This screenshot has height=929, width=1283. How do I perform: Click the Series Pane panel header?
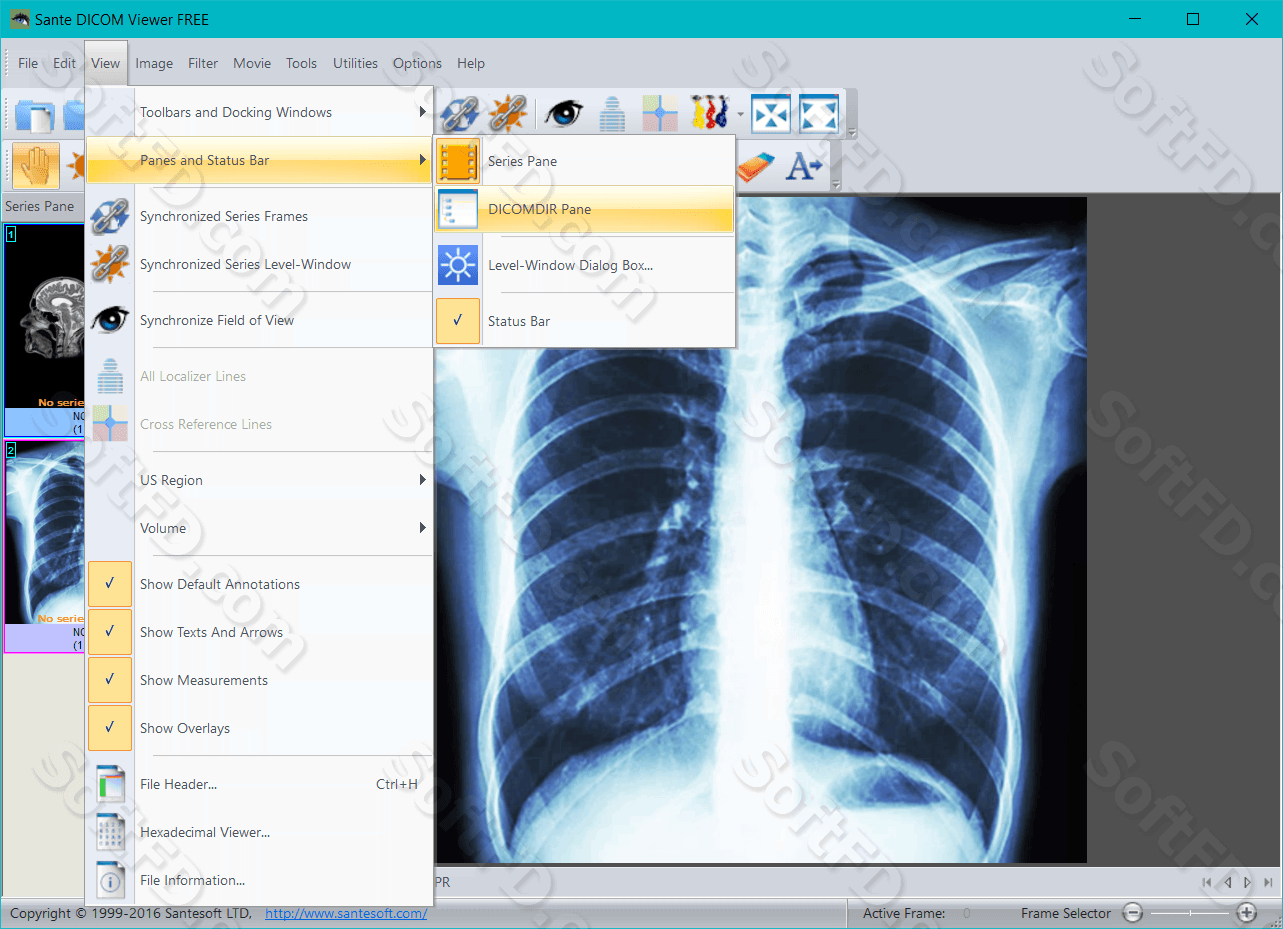coord(43,206)
